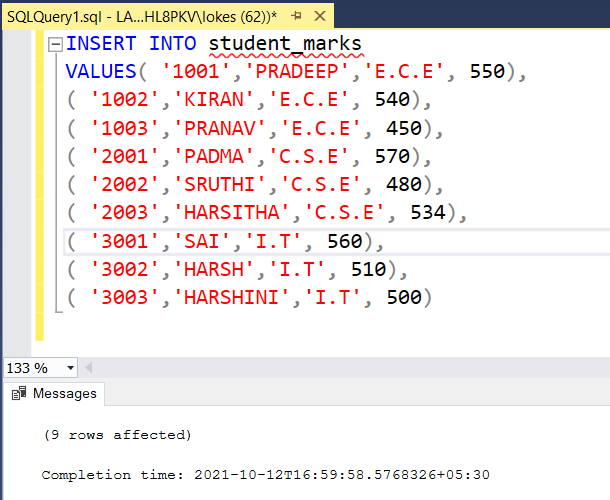Click the 'HARSH' string value
This screenshot has height=500, width=610.
pyautogui.click(x=214, y=269)
